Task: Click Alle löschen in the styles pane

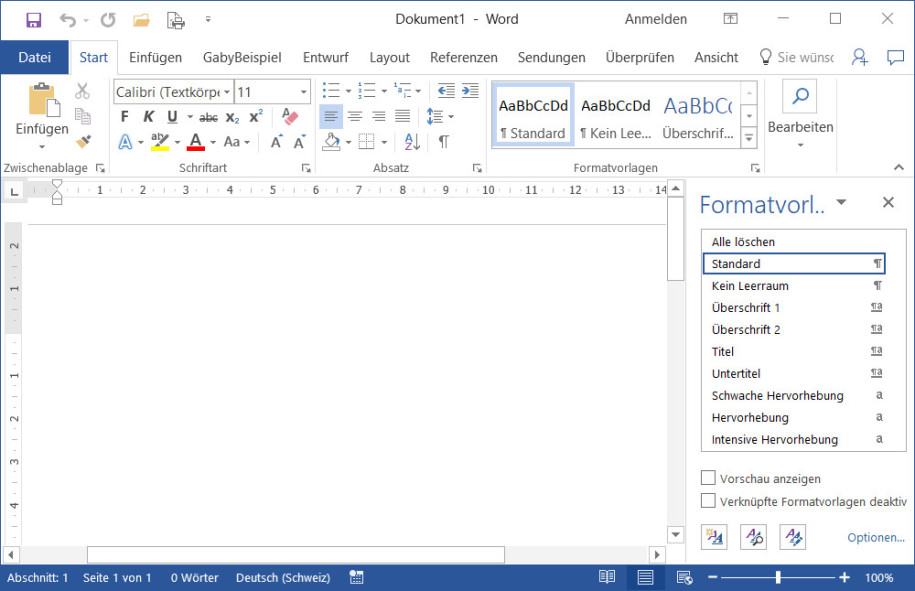Action: click(x=794, y=242)
